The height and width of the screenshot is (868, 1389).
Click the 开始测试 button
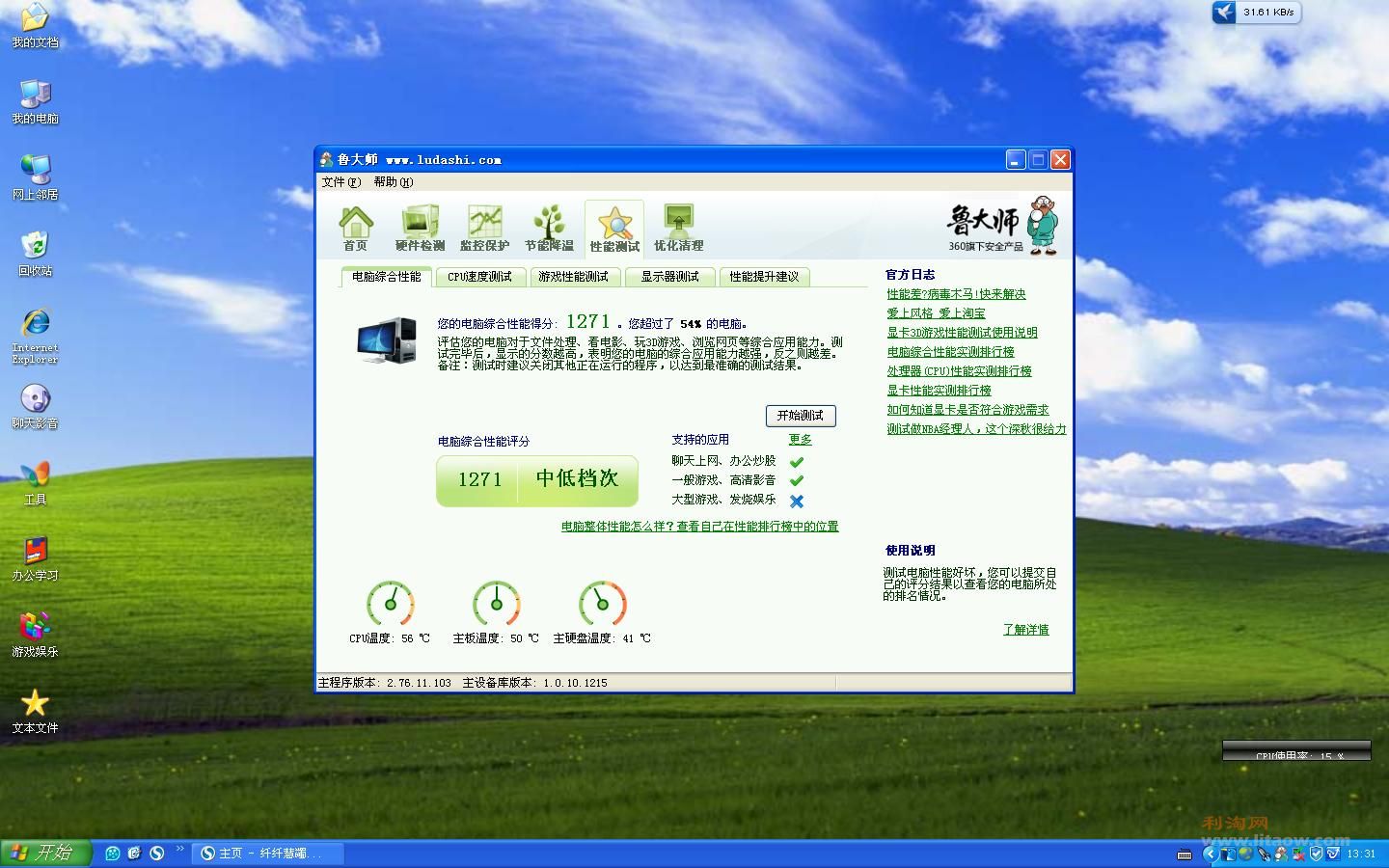pyautogui.click(x=801, y=416)
